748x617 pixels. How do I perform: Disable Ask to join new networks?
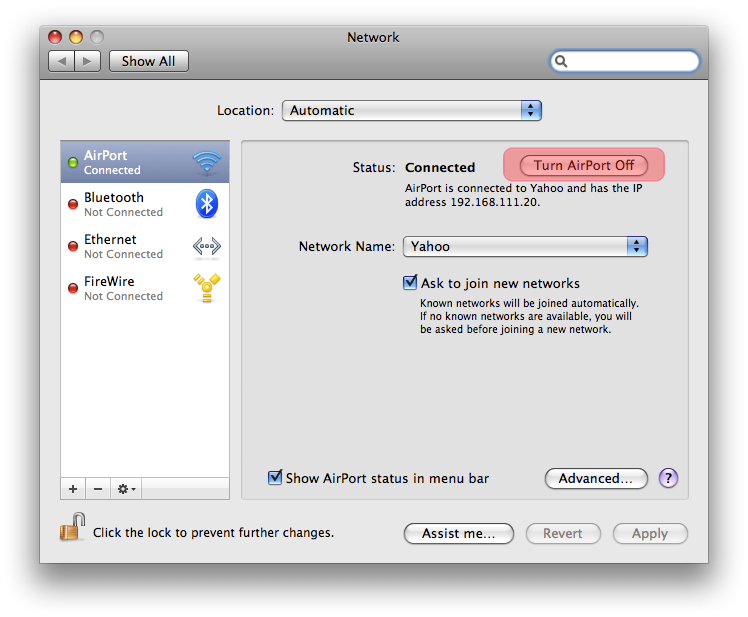click(410, 282)
